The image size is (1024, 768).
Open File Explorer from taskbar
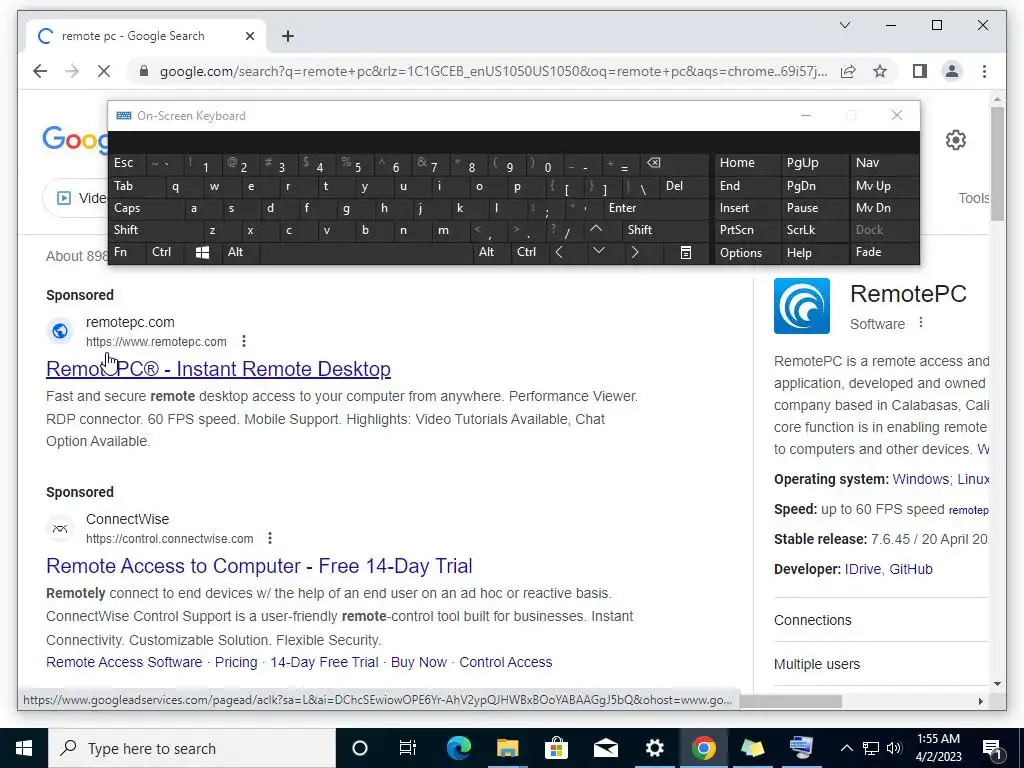(507, 748)
